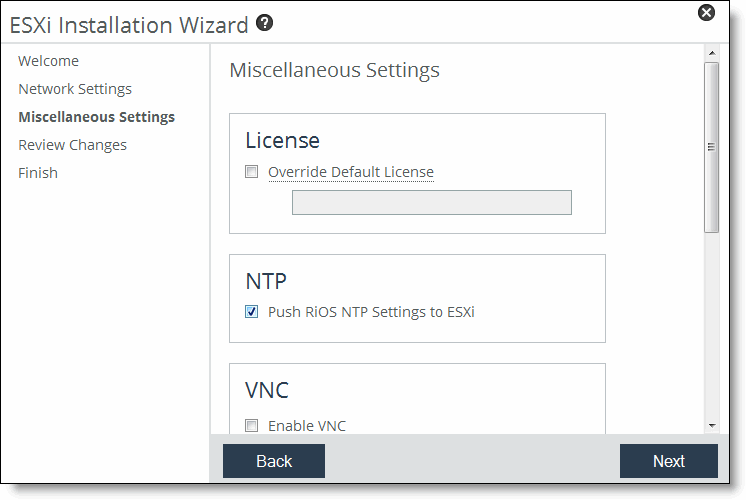Select Miscellaneous Settings in sidebar
This screenshot has height=500, width=746.
pos(96,117)
